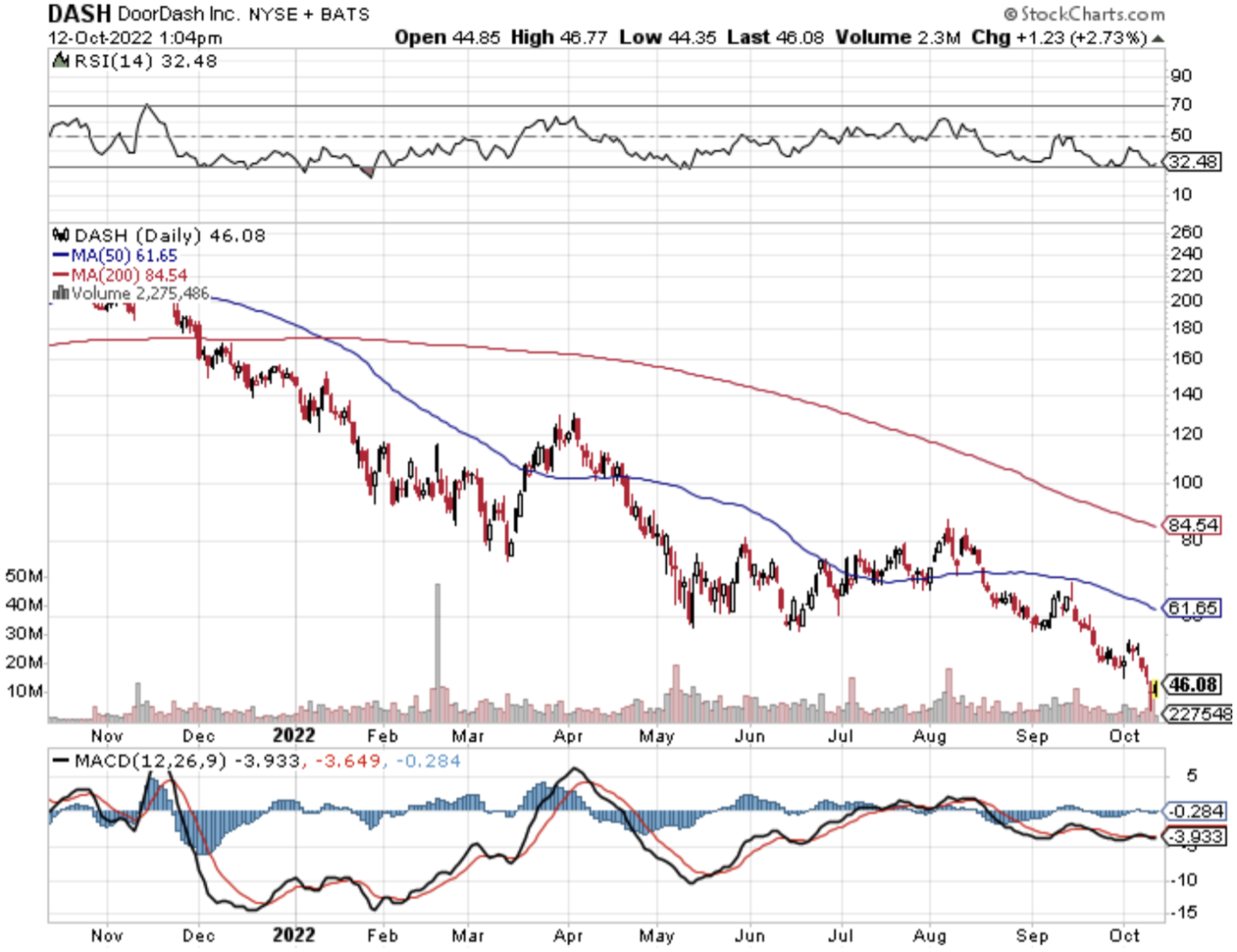The width and height of the screenshot is (1237, 952).
Task: Click the volume bars icon in the legend
Action: [x=60, y=294]
